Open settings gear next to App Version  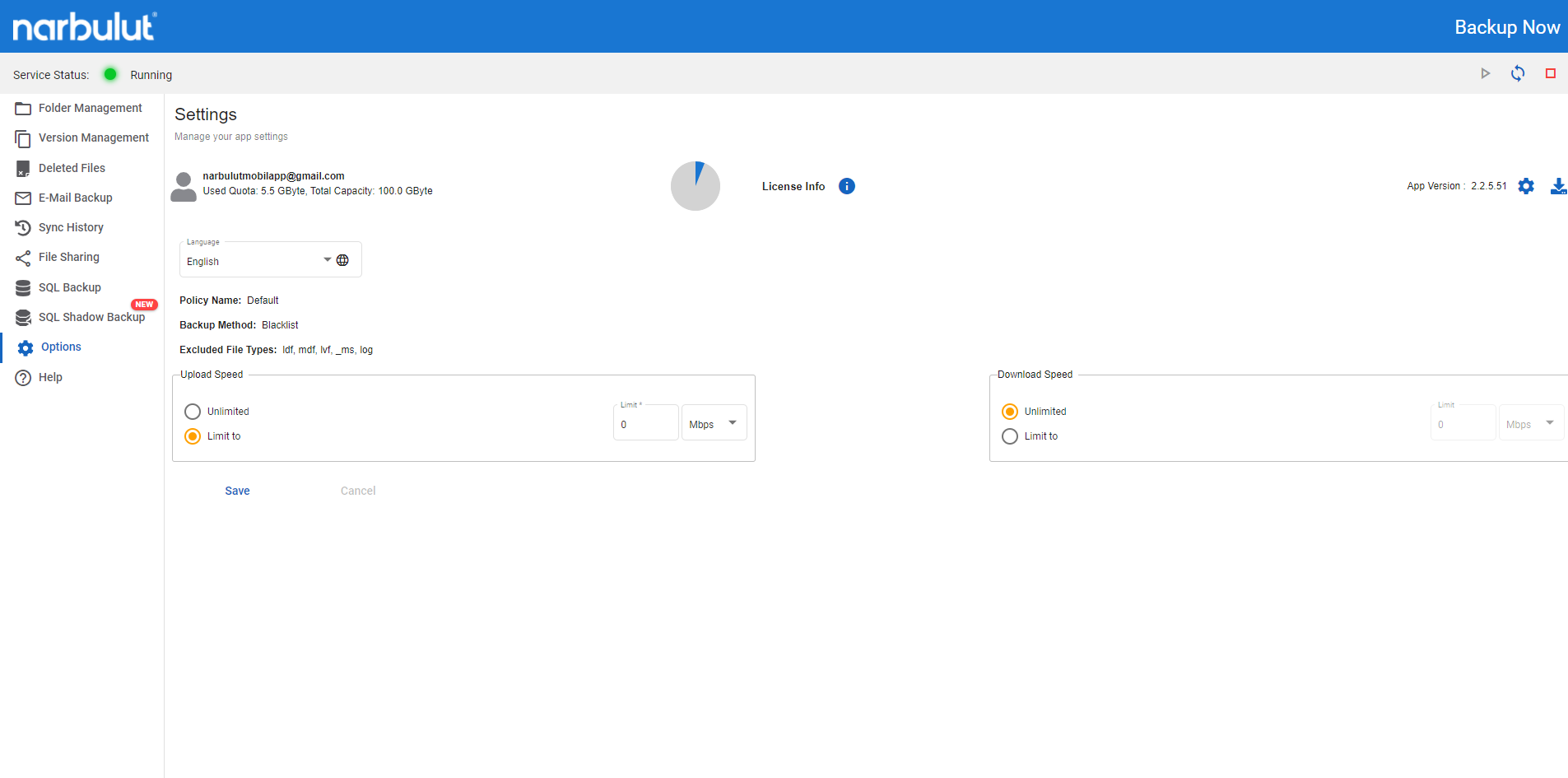(1526, 186)
